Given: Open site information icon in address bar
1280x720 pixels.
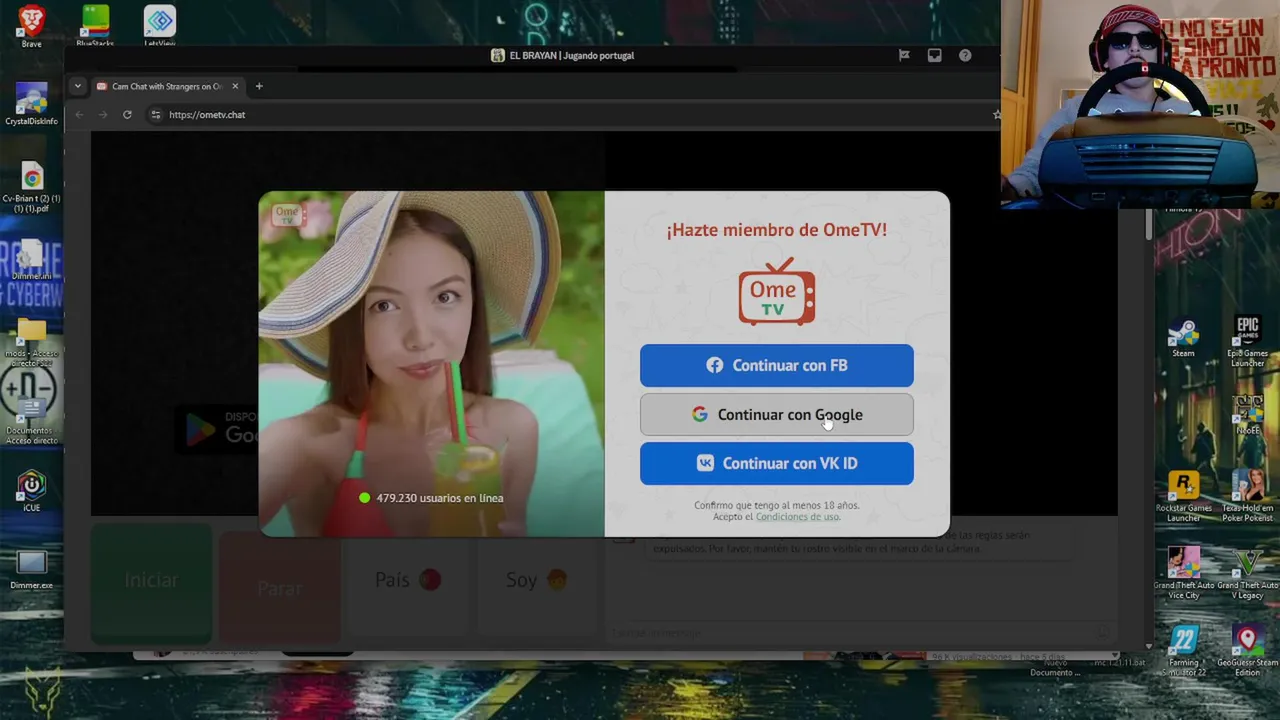Looking at the screenshot, I should [155, 115].
